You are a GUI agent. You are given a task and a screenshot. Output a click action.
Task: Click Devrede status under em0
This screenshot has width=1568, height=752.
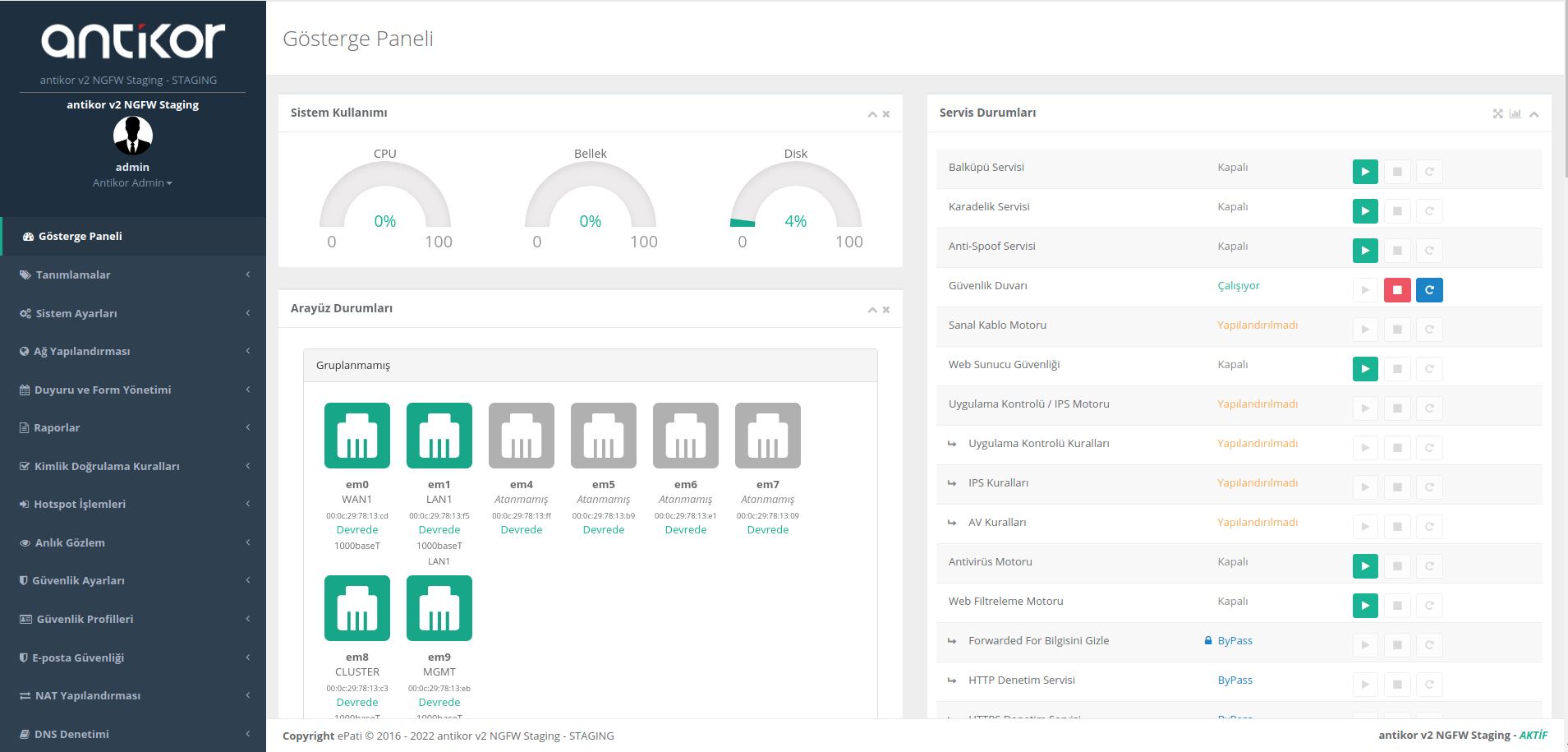(357, 530)
